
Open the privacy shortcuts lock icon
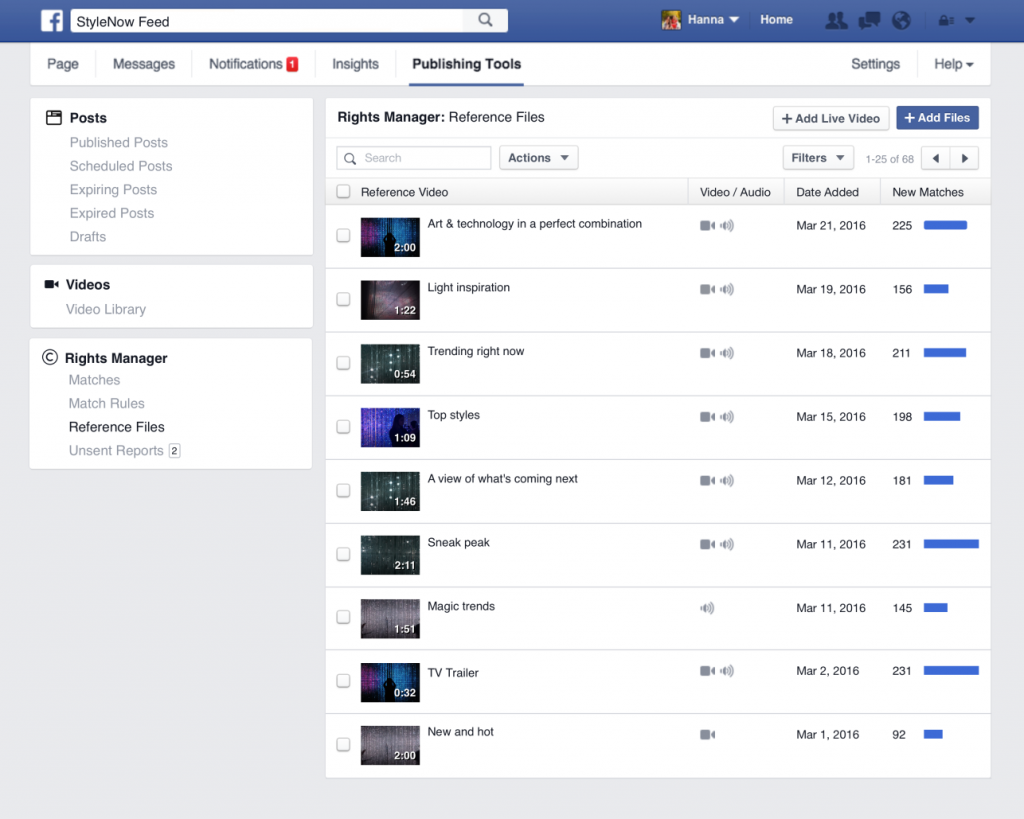946,19
